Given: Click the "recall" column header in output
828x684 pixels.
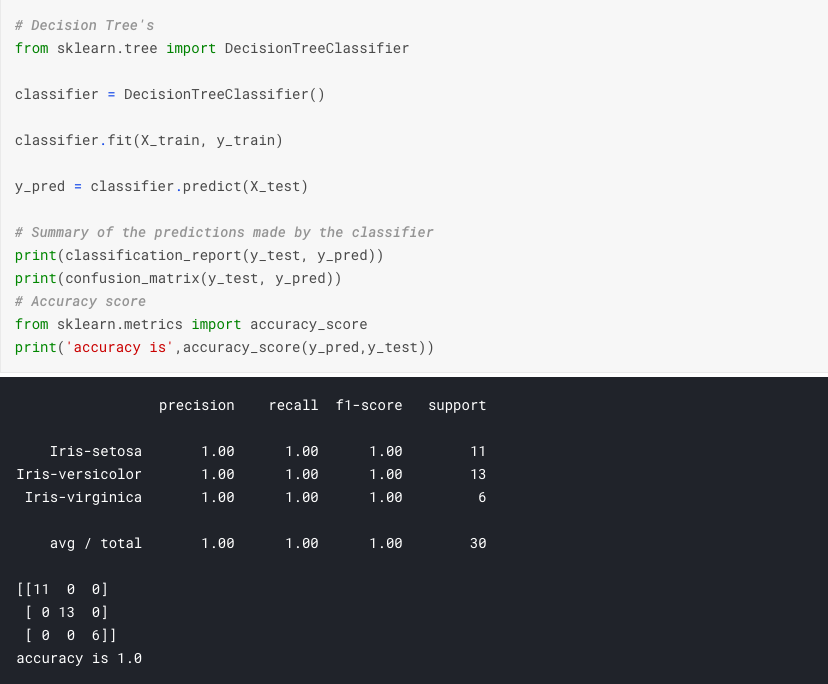Looking at the screenshot, I should tap(293, 405).
